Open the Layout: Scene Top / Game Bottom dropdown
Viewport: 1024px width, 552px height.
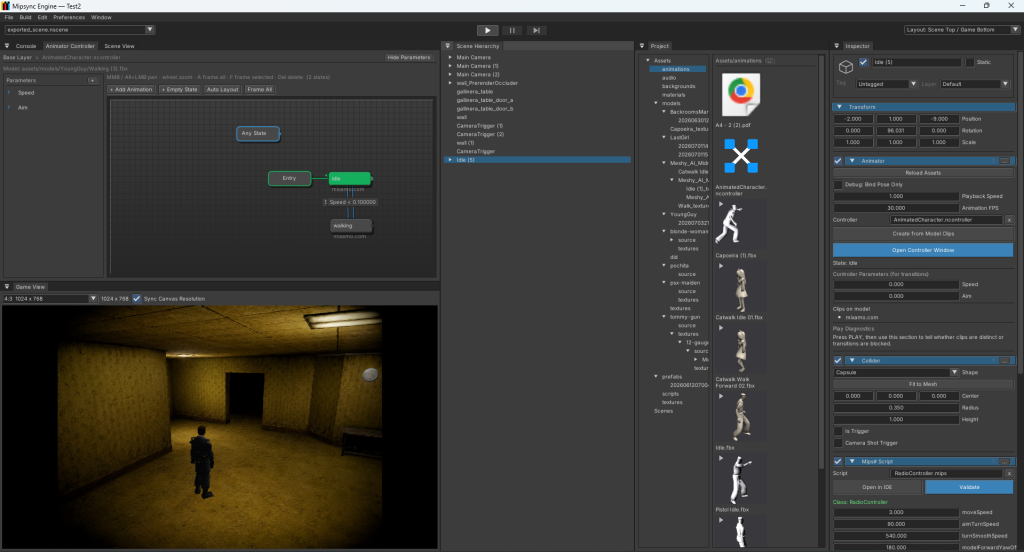pos(962,30)
